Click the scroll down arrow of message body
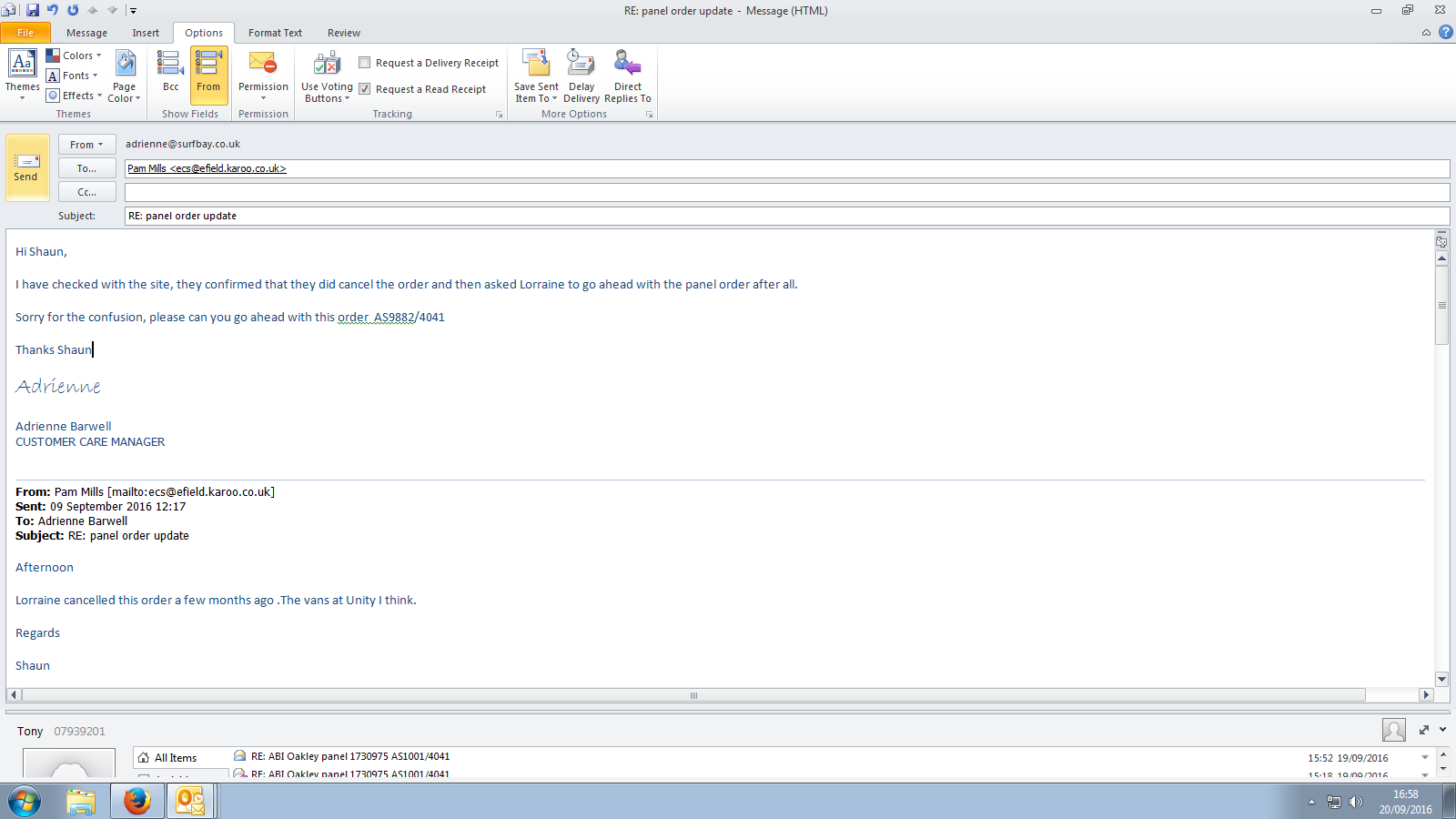This screenshot has width=1456, height=819. pos(1441,679)
